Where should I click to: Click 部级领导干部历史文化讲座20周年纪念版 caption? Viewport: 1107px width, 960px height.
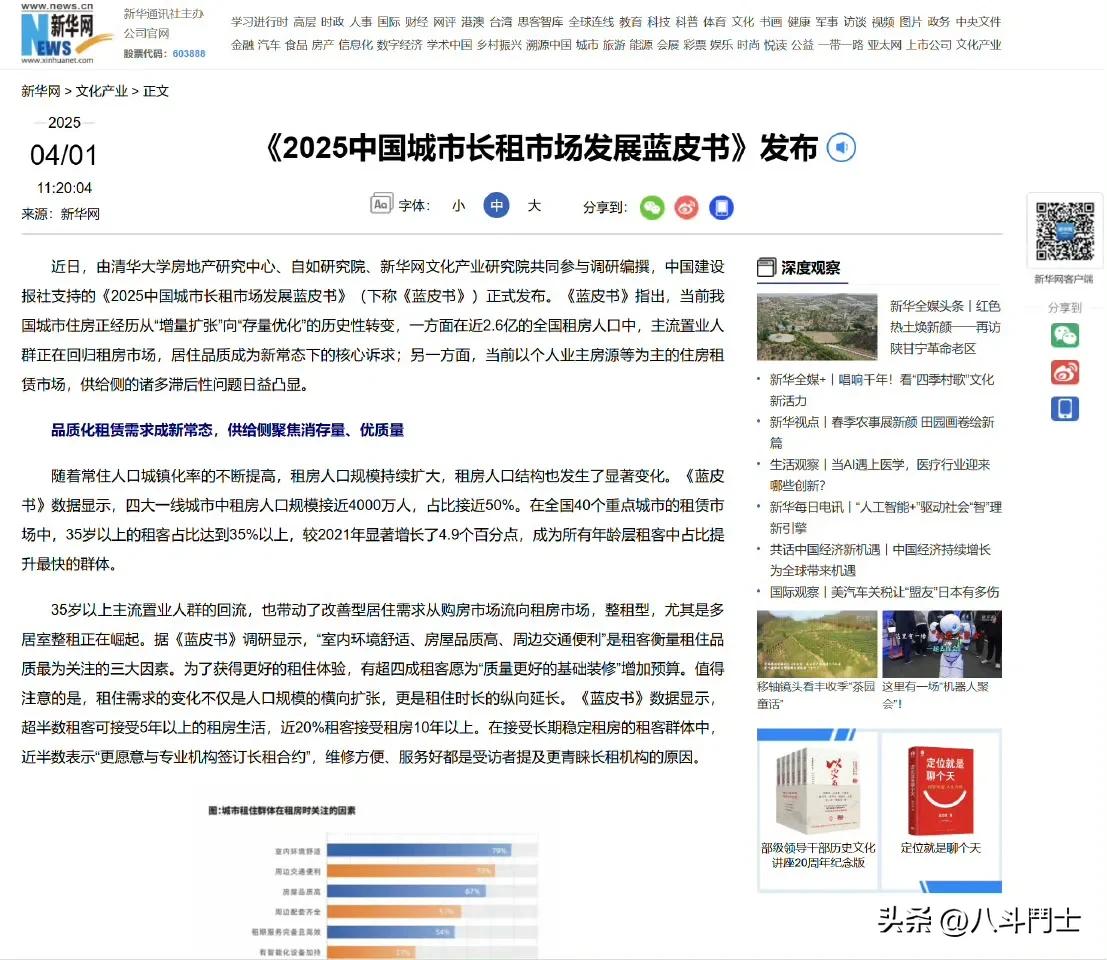[x=818, y=855]
